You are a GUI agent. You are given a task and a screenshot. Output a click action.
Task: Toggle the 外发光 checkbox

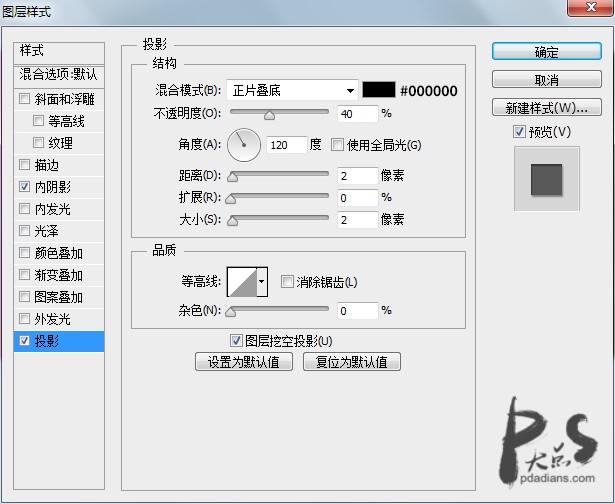pos(24,318)
